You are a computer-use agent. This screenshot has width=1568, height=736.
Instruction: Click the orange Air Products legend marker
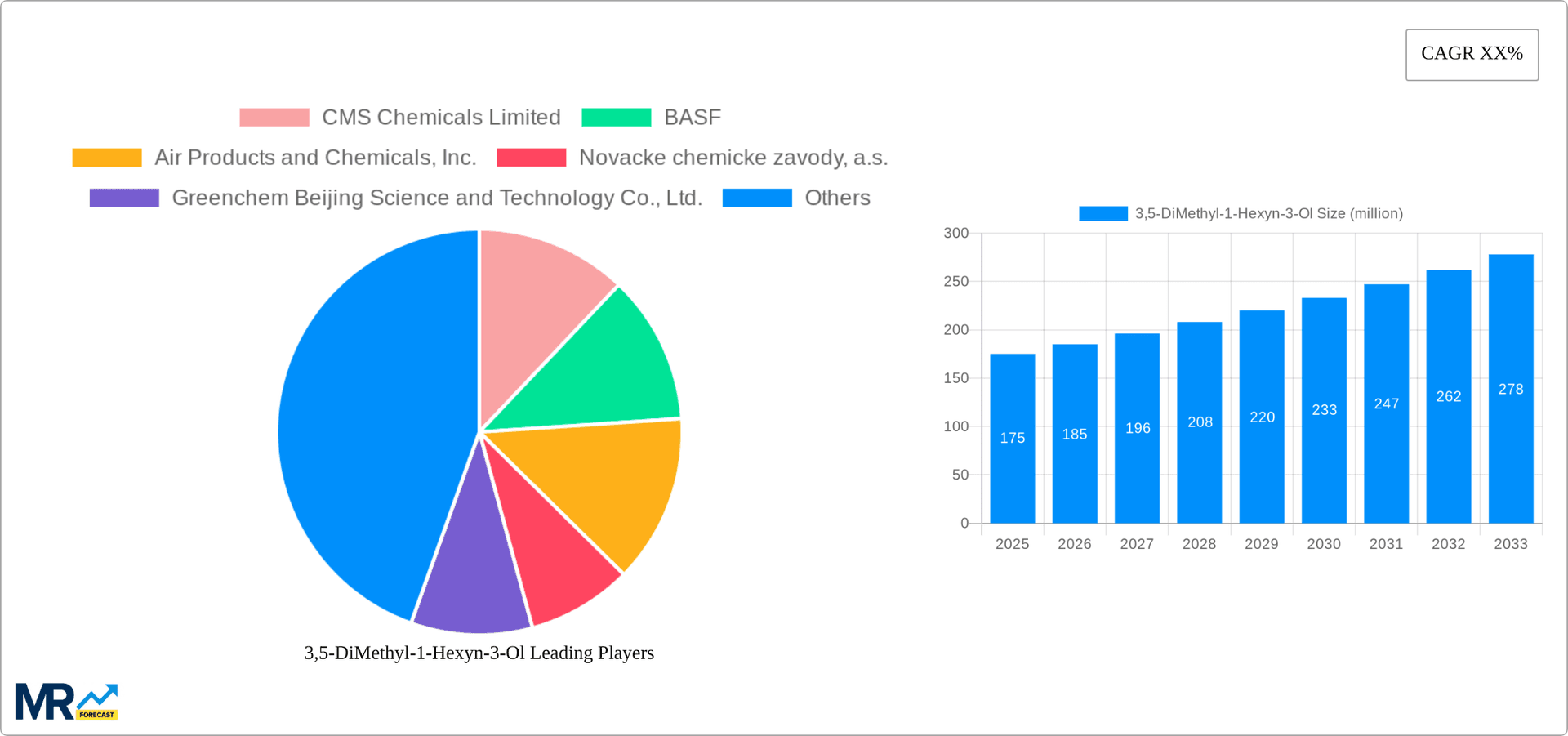coord(107,157)
